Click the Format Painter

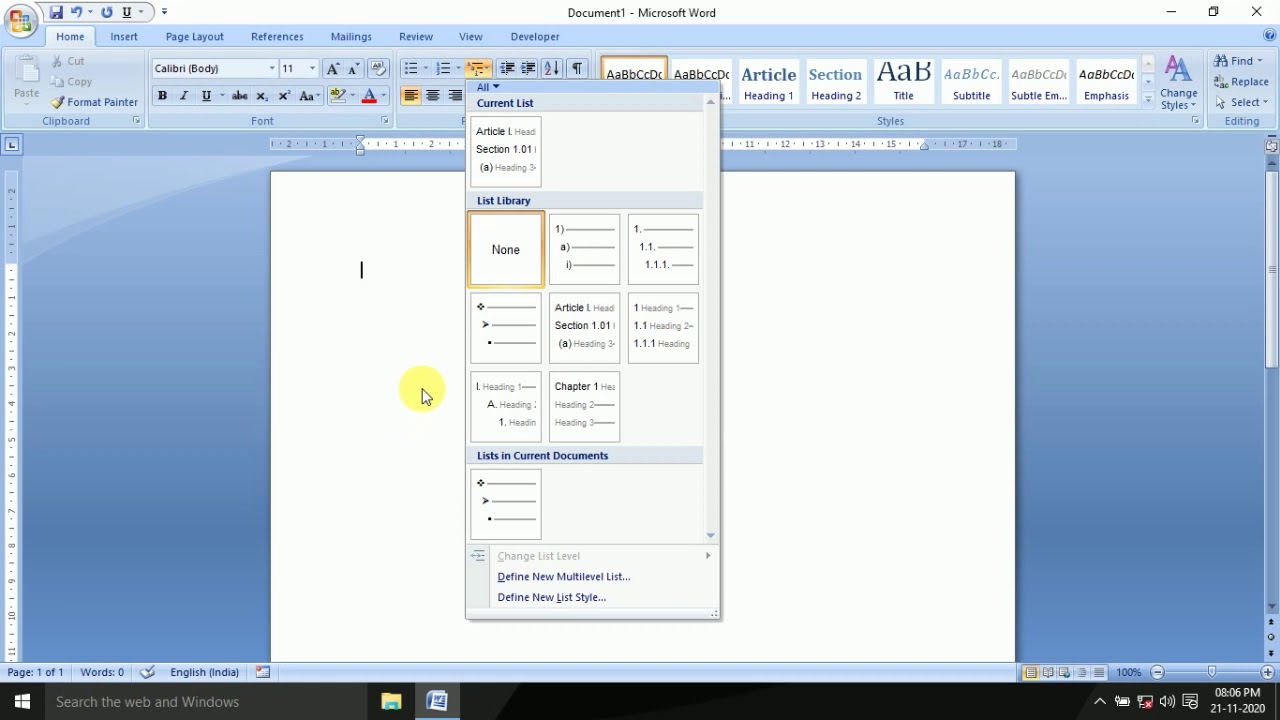click(x=95, y=102)
